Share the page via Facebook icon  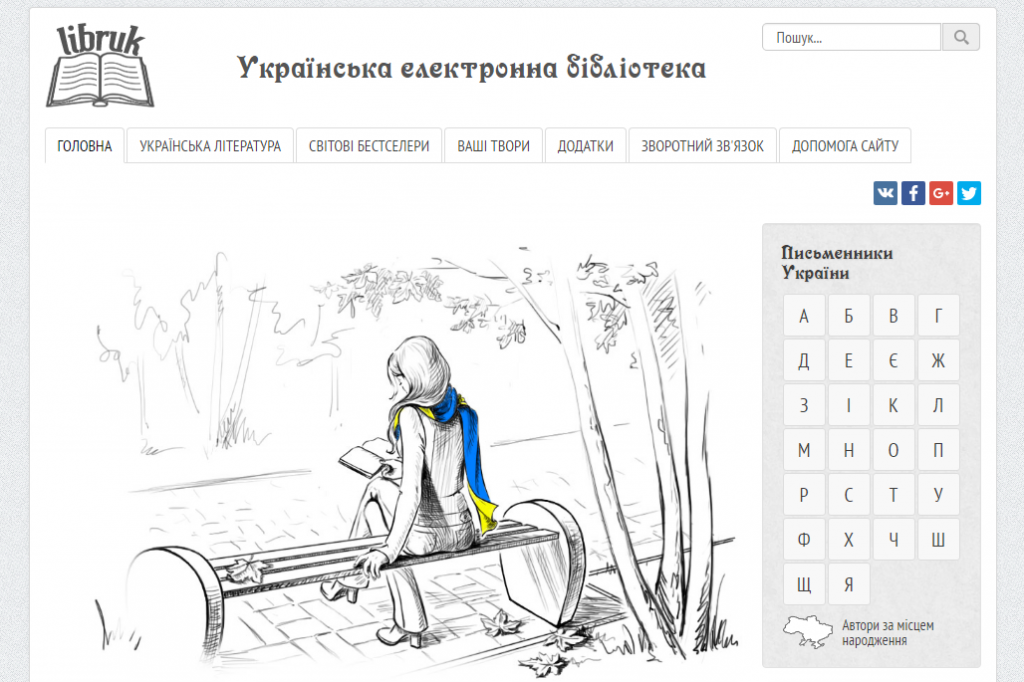point(913,193)
